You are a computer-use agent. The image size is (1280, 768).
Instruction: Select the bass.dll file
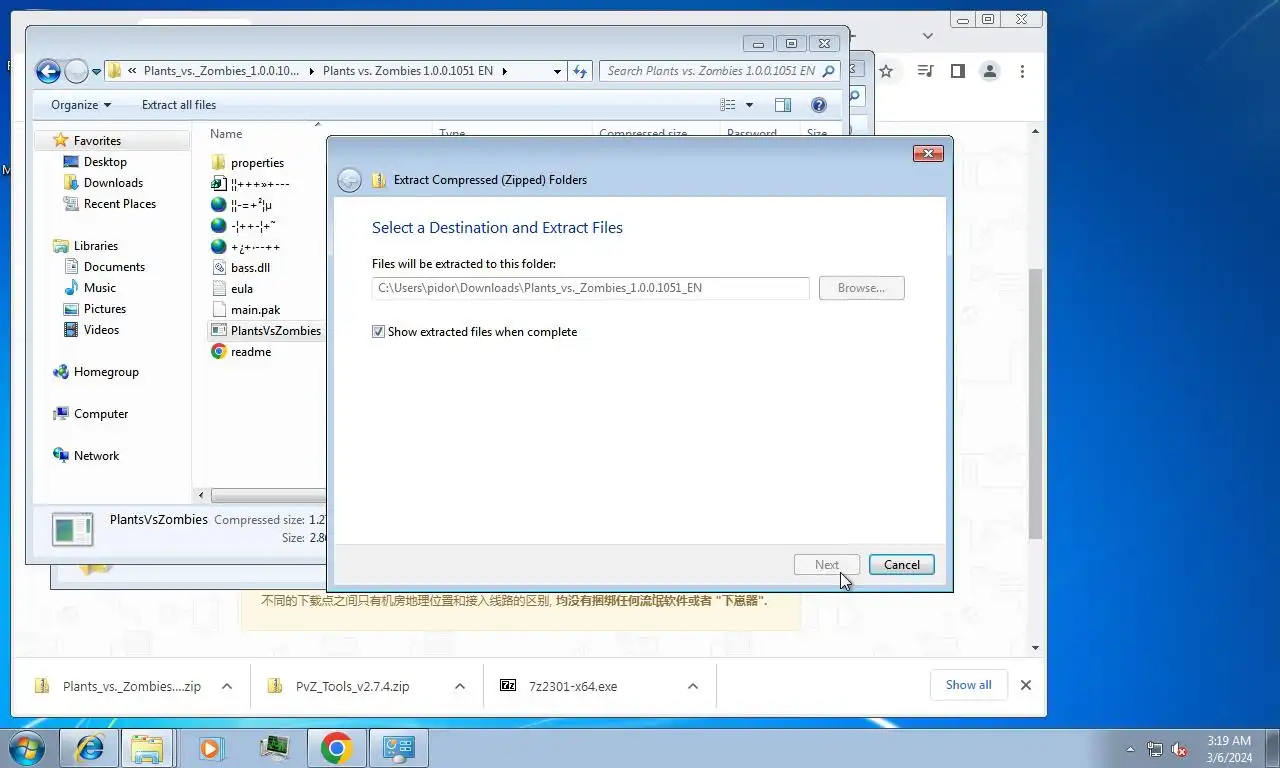tap(250, 268)
